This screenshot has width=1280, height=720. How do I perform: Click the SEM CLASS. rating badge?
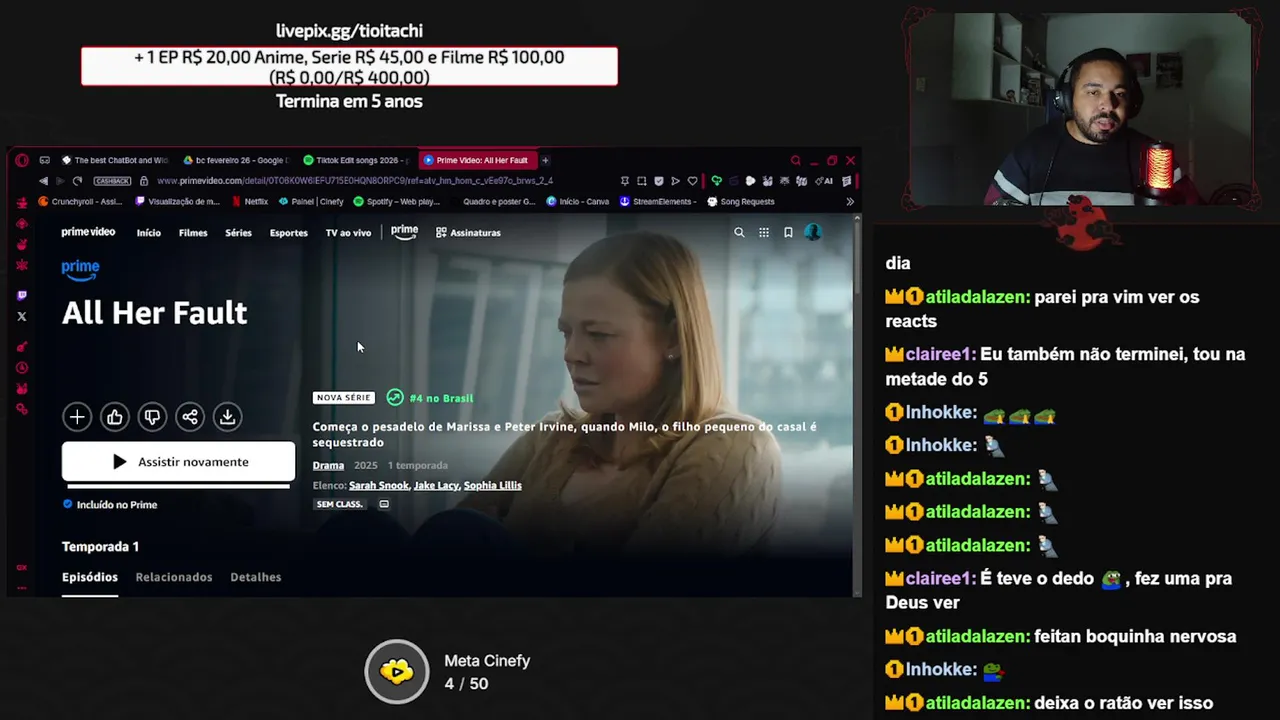point(339,504)
